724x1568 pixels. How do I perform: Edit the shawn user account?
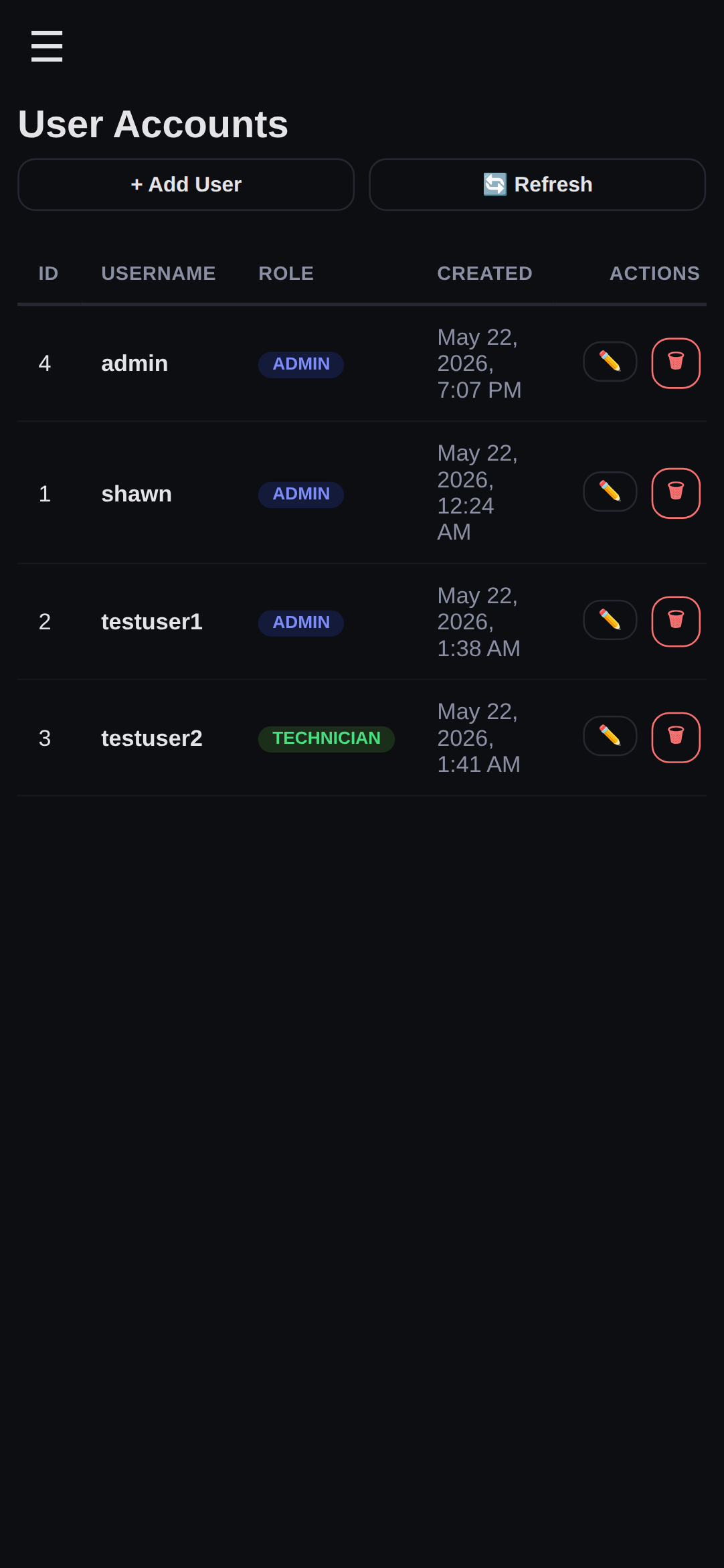pos(610,491)
